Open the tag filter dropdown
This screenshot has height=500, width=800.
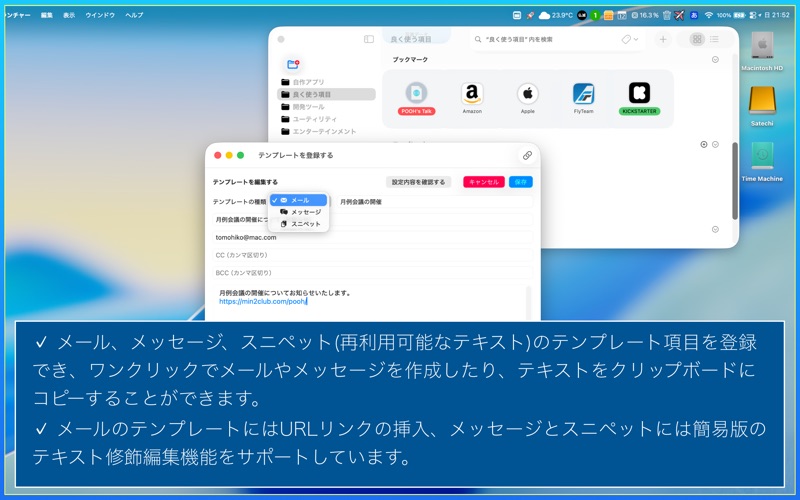click(630, 39)
